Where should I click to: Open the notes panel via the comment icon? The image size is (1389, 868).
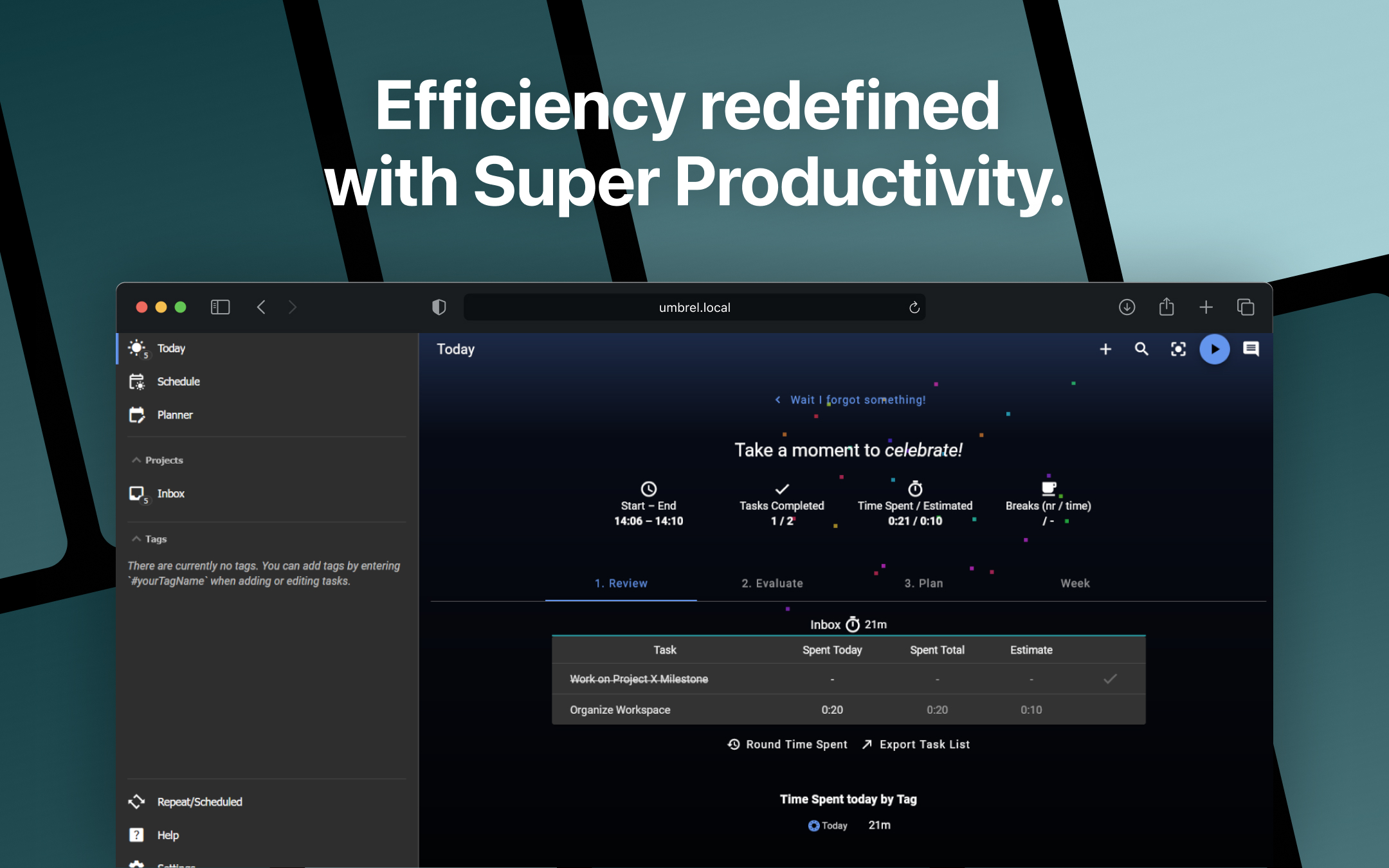tap(1251, 349)
